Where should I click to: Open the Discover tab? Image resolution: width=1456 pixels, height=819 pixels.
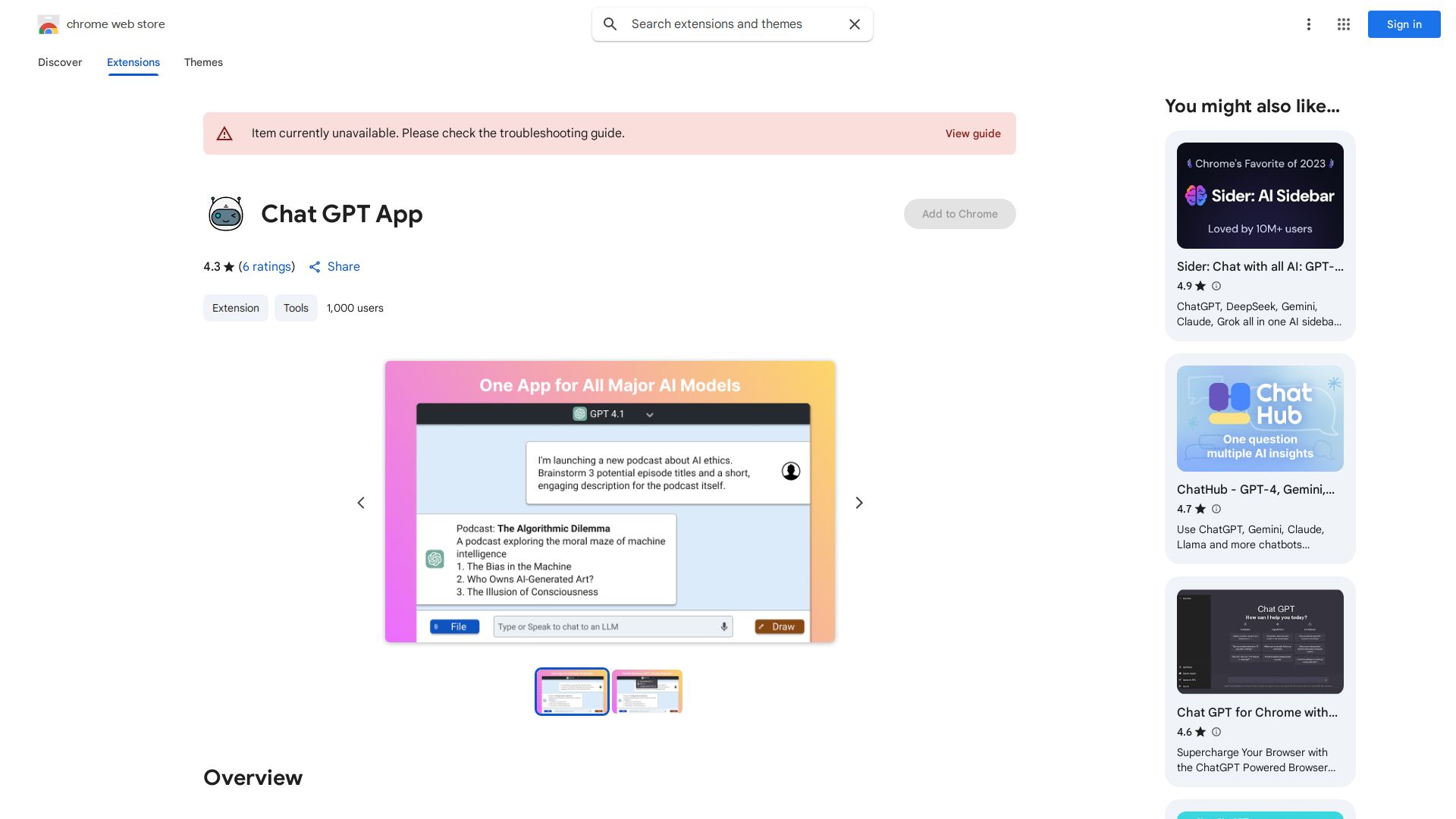(x=60, y=62)
